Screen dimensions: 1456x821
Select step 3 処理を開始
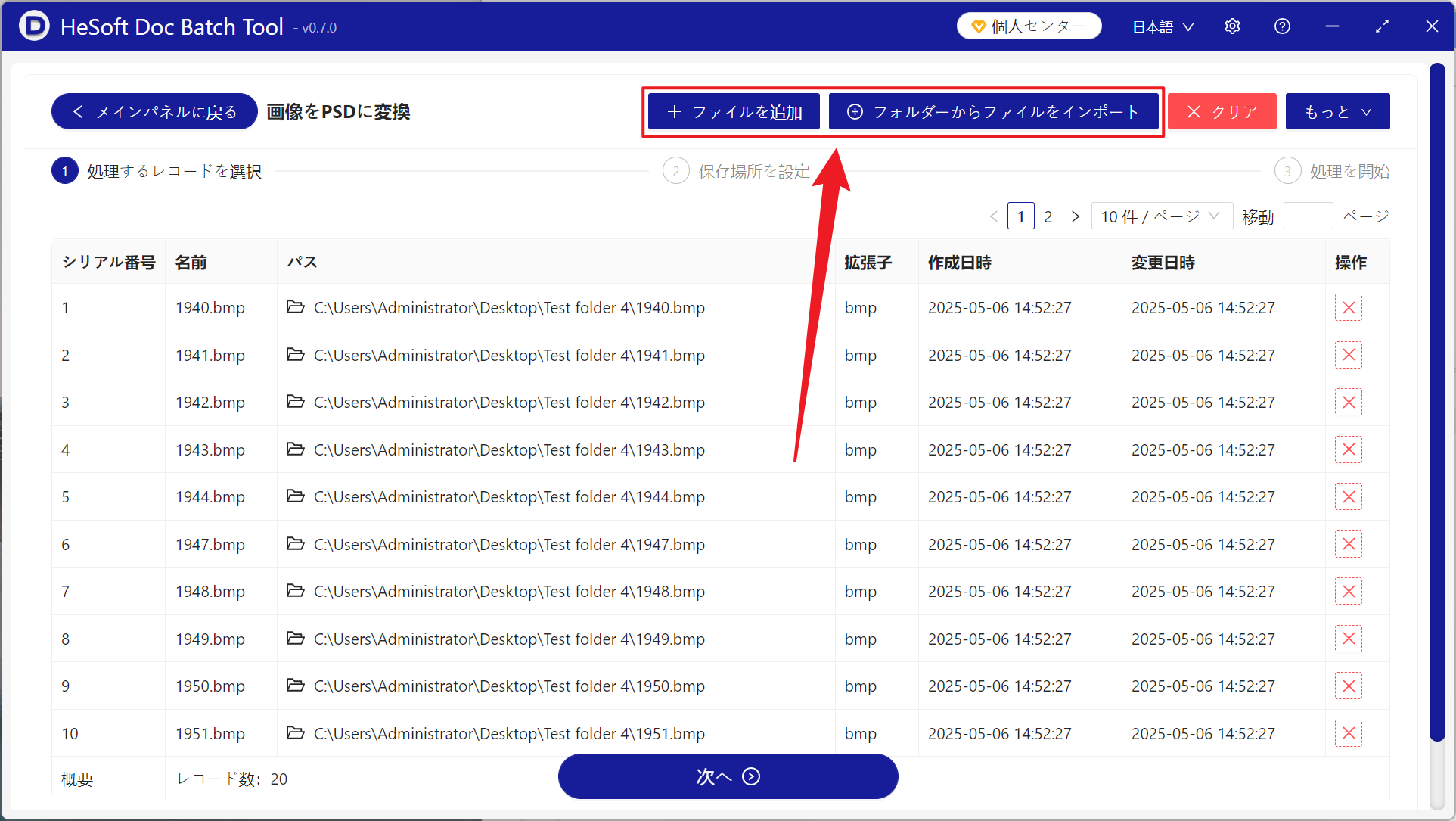[1332, 171]
